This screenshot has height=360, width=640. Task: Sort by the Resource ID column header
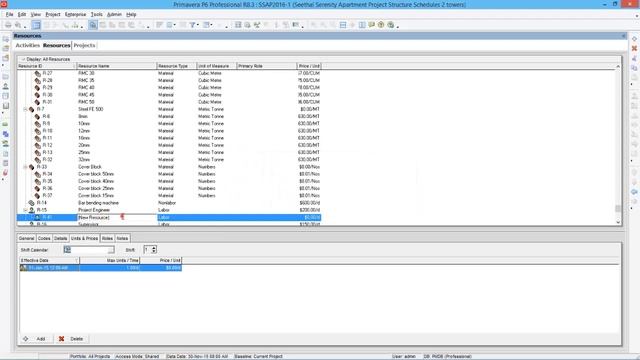(47, 66)
